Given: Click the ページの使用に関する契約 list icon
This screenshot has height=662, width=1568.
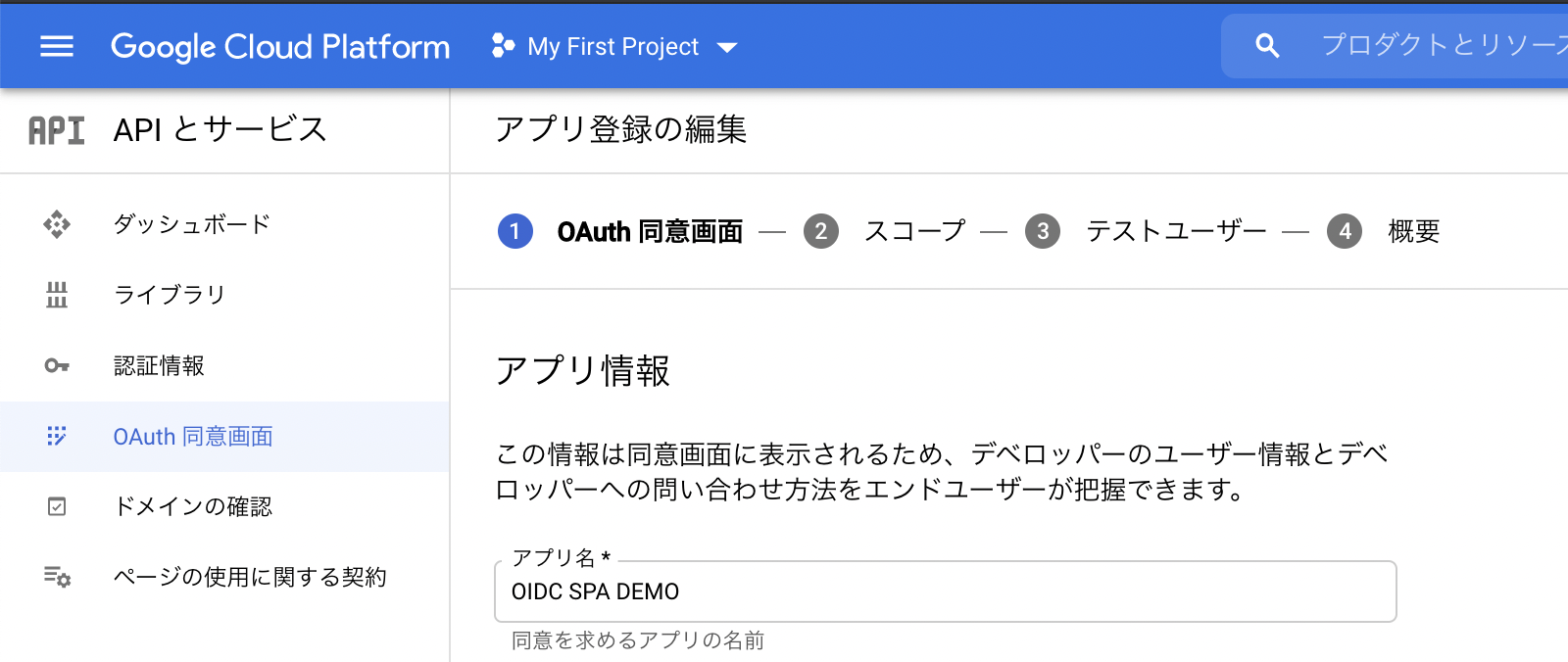Looking at the screenshot, I should coord(59,578).
